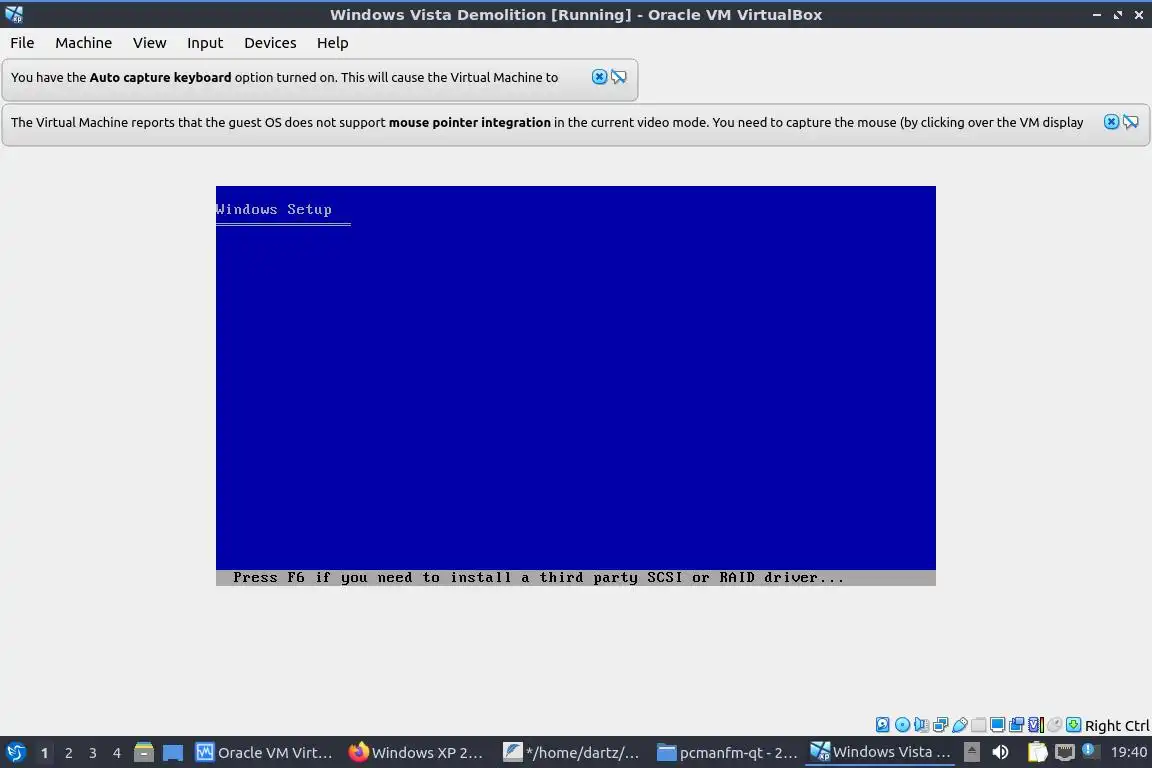This screenshot has height=768, width=1152.
Task: Switch to Firefox Windows XP window
Action: [416, 753]
